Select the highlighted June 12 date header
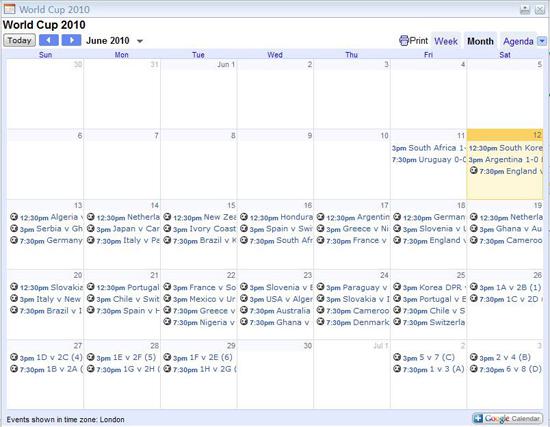Image resolution: width=550 pixels, height=427 pixels. pos(505,135)
